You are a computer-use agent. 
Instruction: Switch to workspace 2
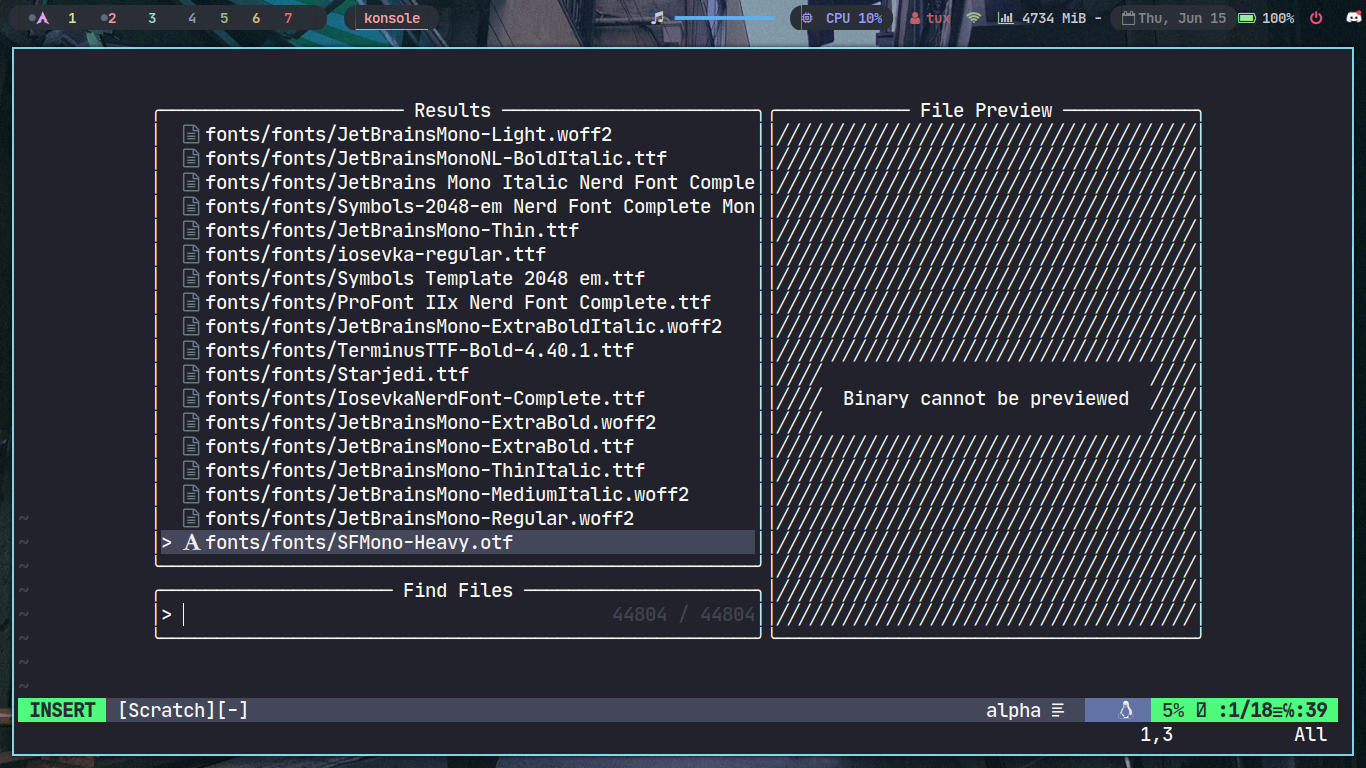tap(111, 18)
